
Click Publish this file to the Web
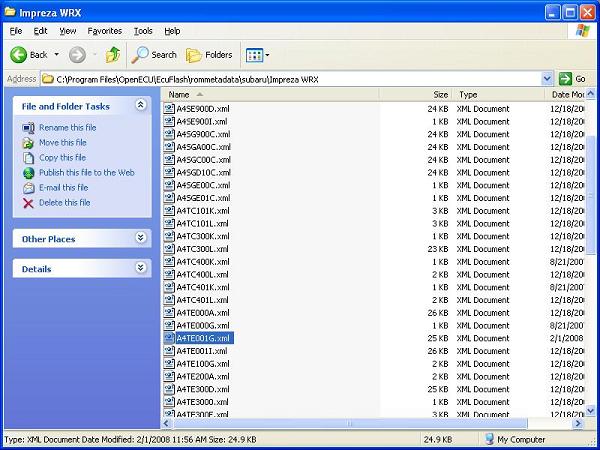[x=87, y=173]
